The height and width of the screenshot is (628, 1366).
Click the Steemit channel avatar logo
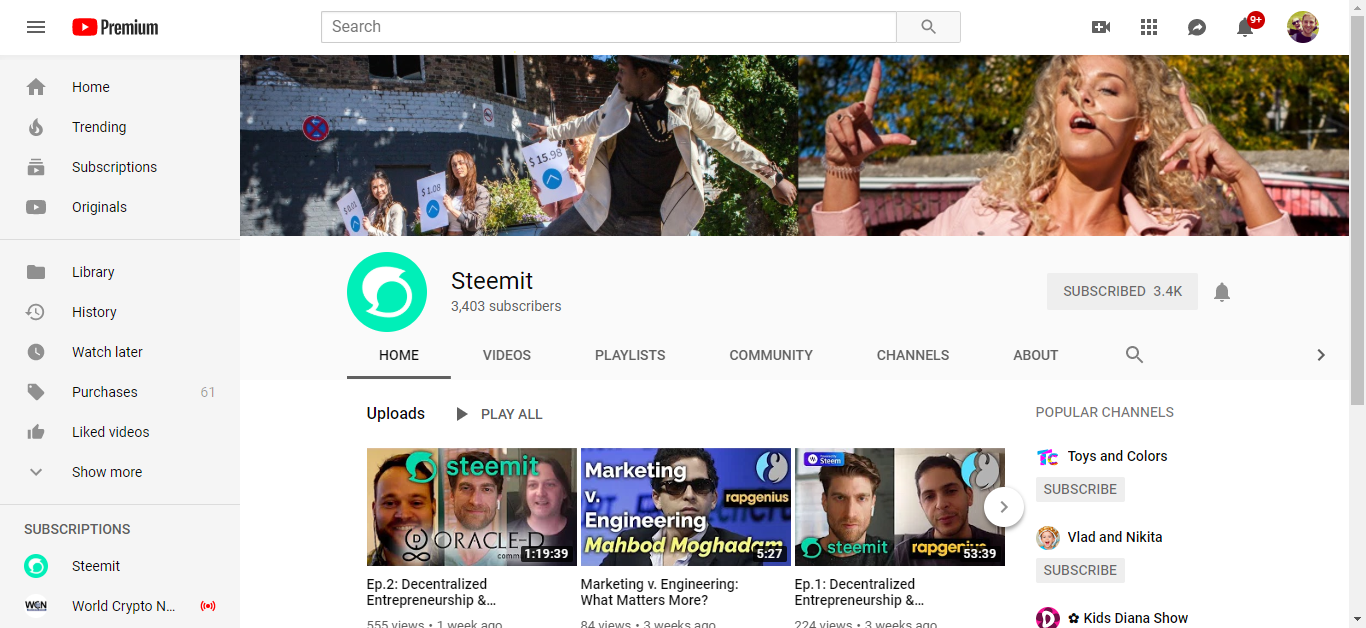click(x=387, y=292)
